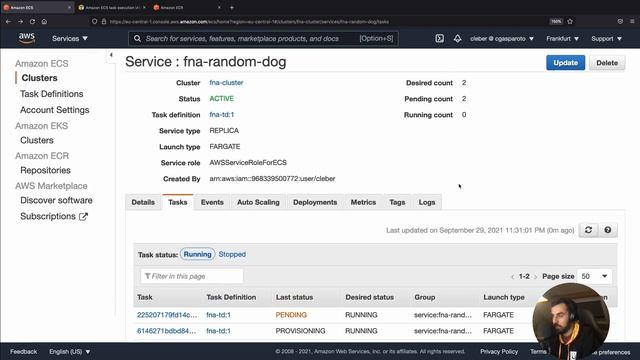Open Privacy Policy footer link

[499, 351]
